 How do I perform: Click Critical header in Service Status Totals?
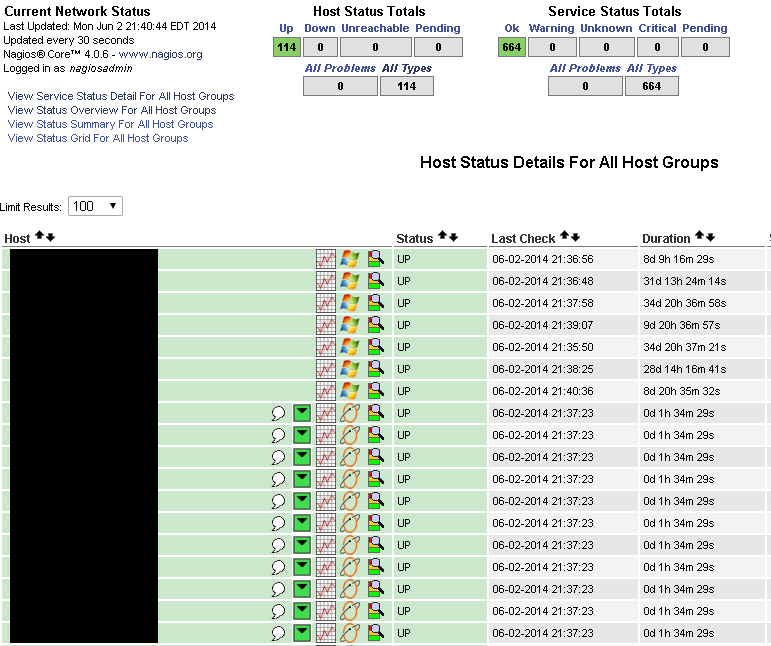657,28
